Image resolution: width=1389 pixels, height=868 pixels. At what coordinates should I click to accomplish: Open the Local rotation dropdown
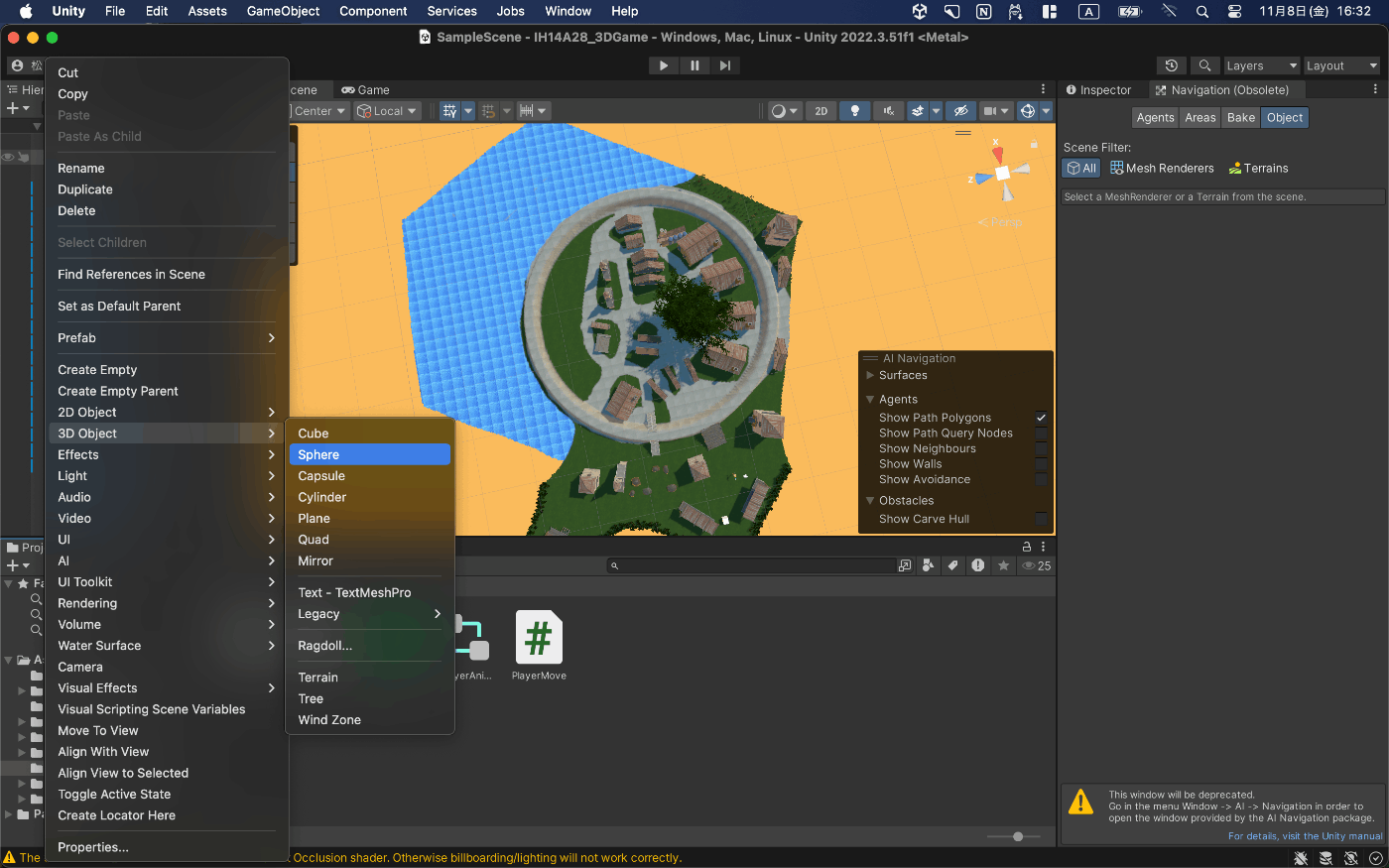[388, 111]
